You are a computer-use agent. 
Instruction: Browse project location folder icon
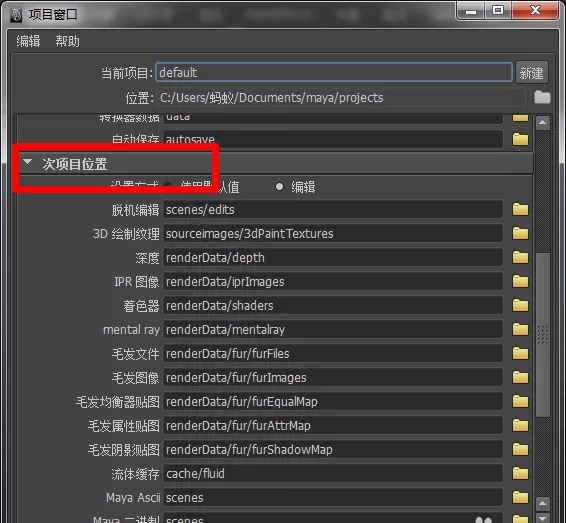[542, 97]
